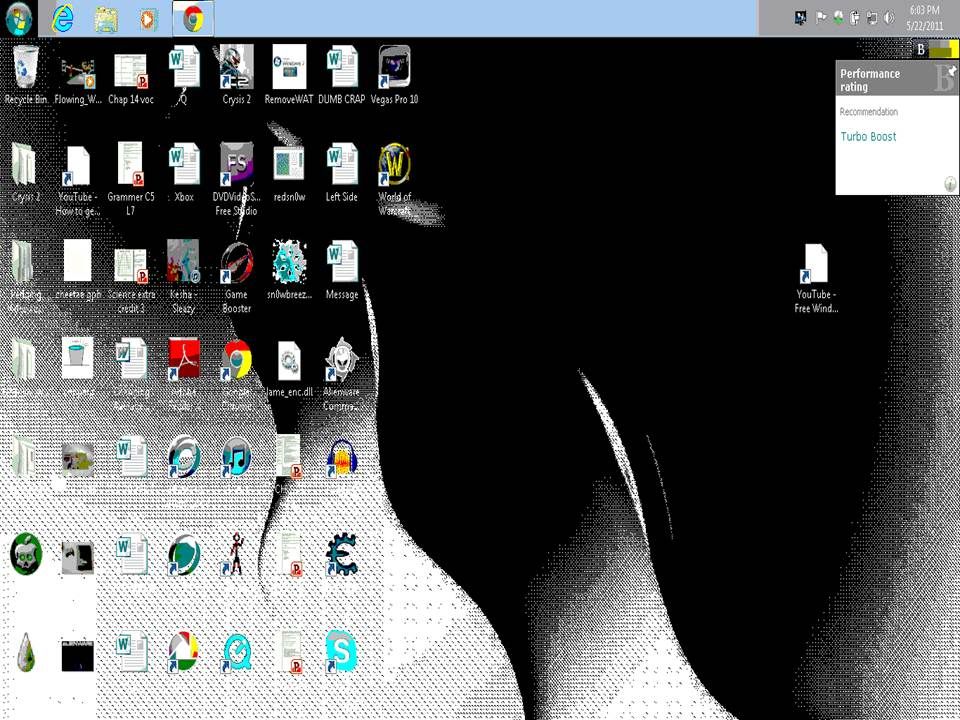Select the Game Booster shortcut icon
This screenshot has width=960, height=720.
236,264
